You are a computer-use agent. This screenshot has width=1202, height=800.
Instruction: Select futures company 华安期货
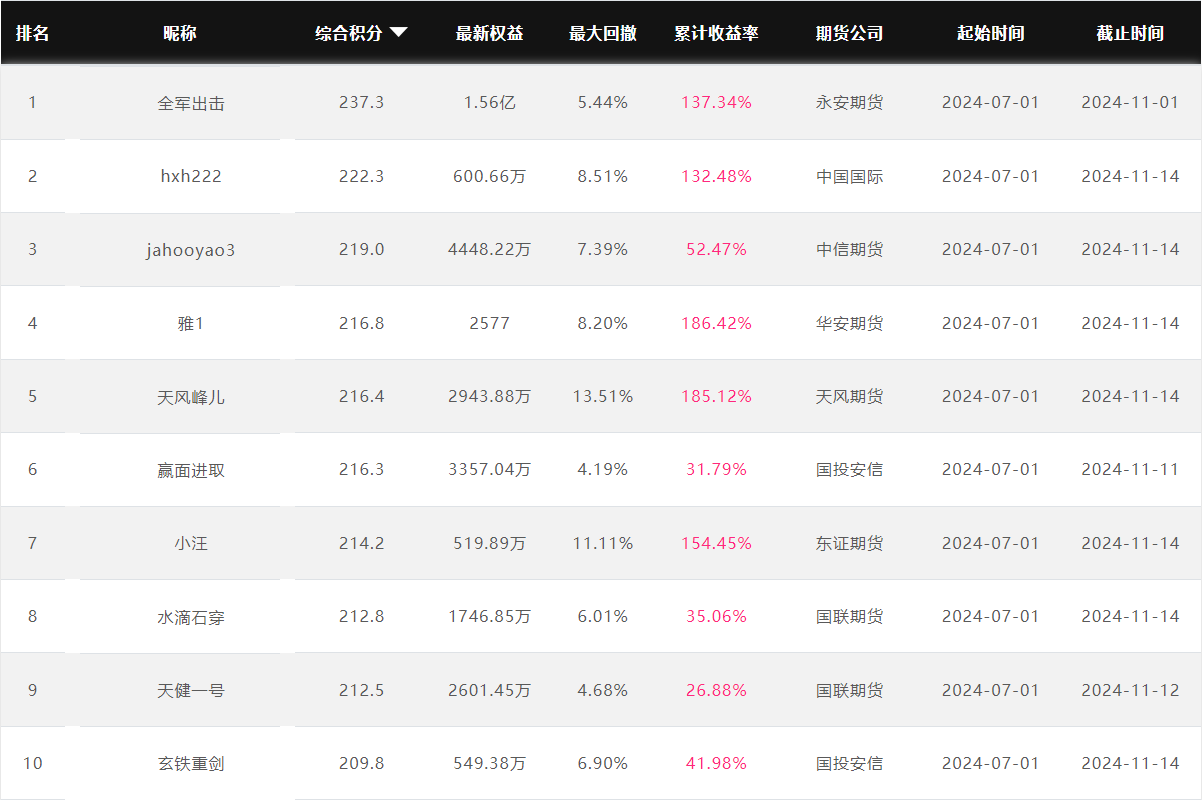point(850,323)
